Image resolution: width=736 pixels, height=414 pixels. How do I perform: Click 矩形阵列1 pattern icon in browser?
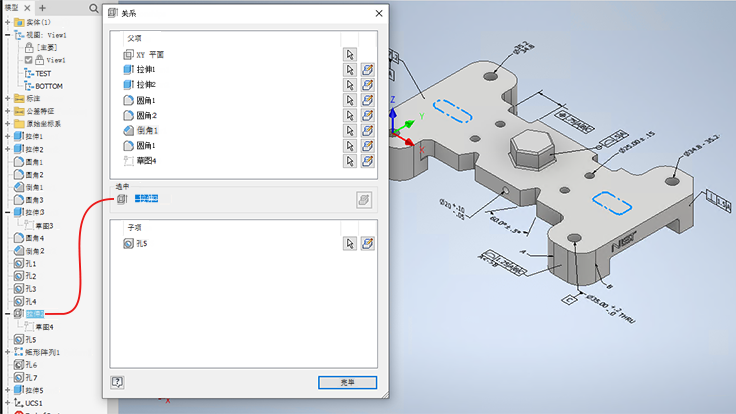point(19,352)
